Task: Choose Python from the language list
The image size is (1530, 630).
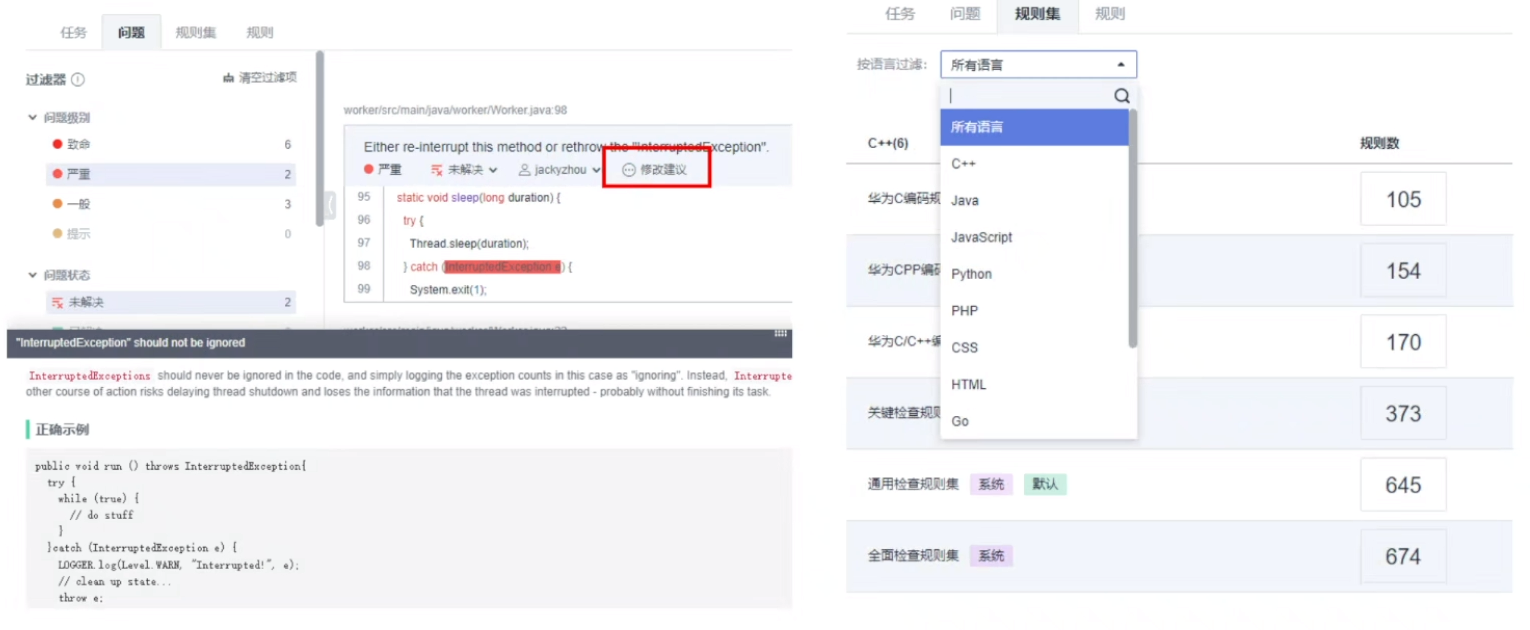Action: [1034, 274]
